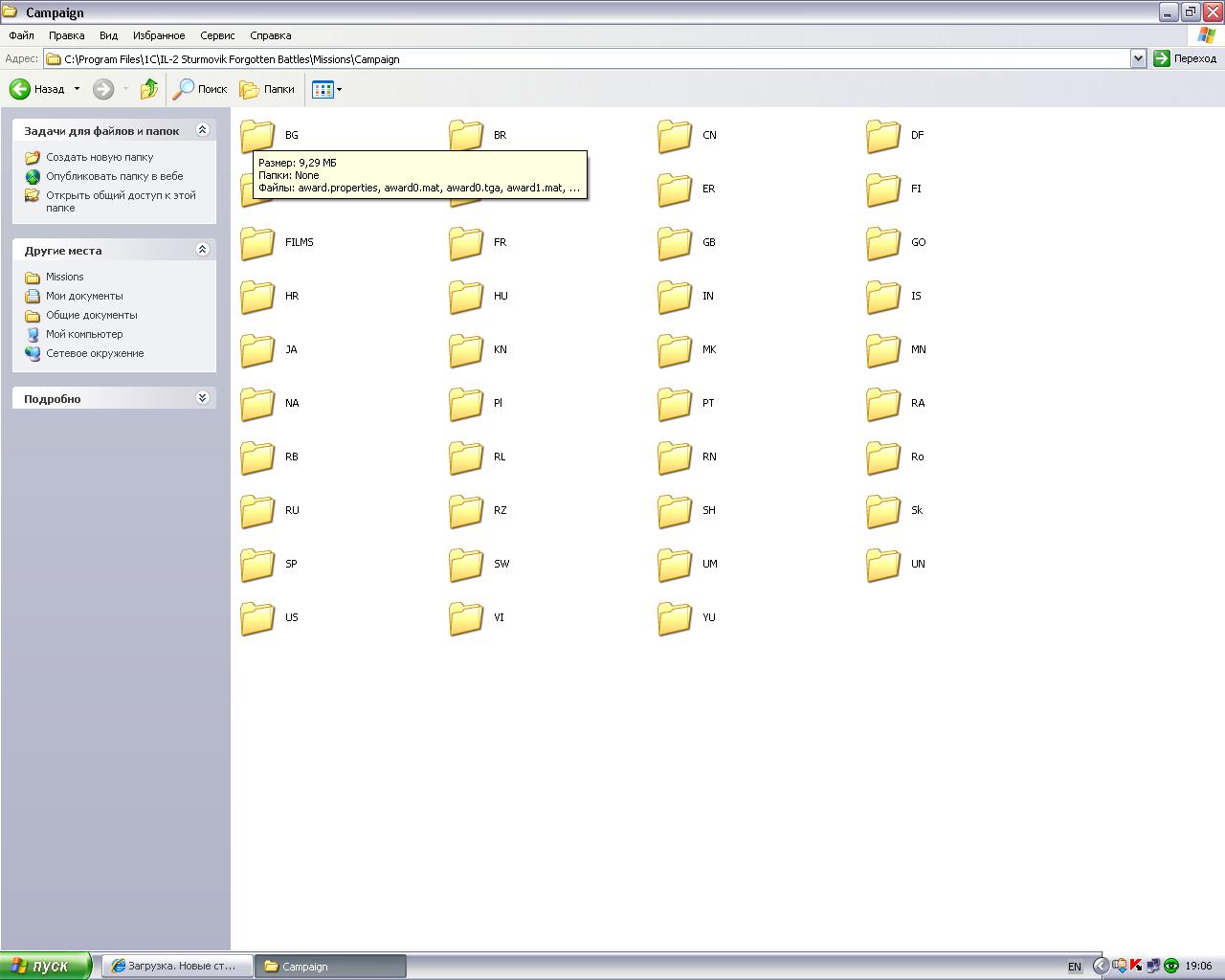Click into the address bar path field
The height and width of the screenshot is (980, 1225).
pyautogui.click(x=589, y=58)
